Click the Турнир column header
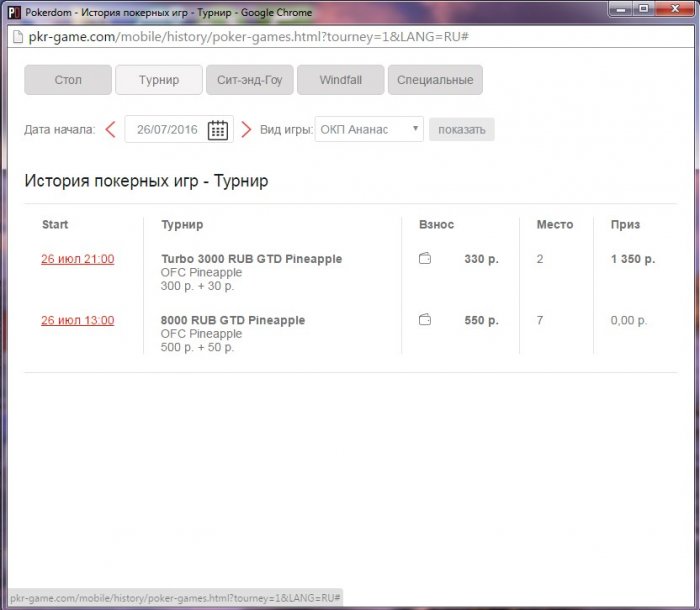This screenshot has height=610, width=700. (182, 225)
